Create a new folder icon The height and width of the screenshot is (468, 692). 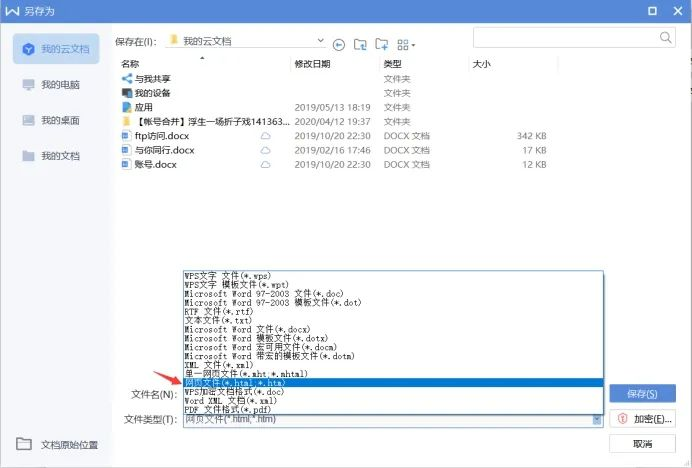point(381,44)
